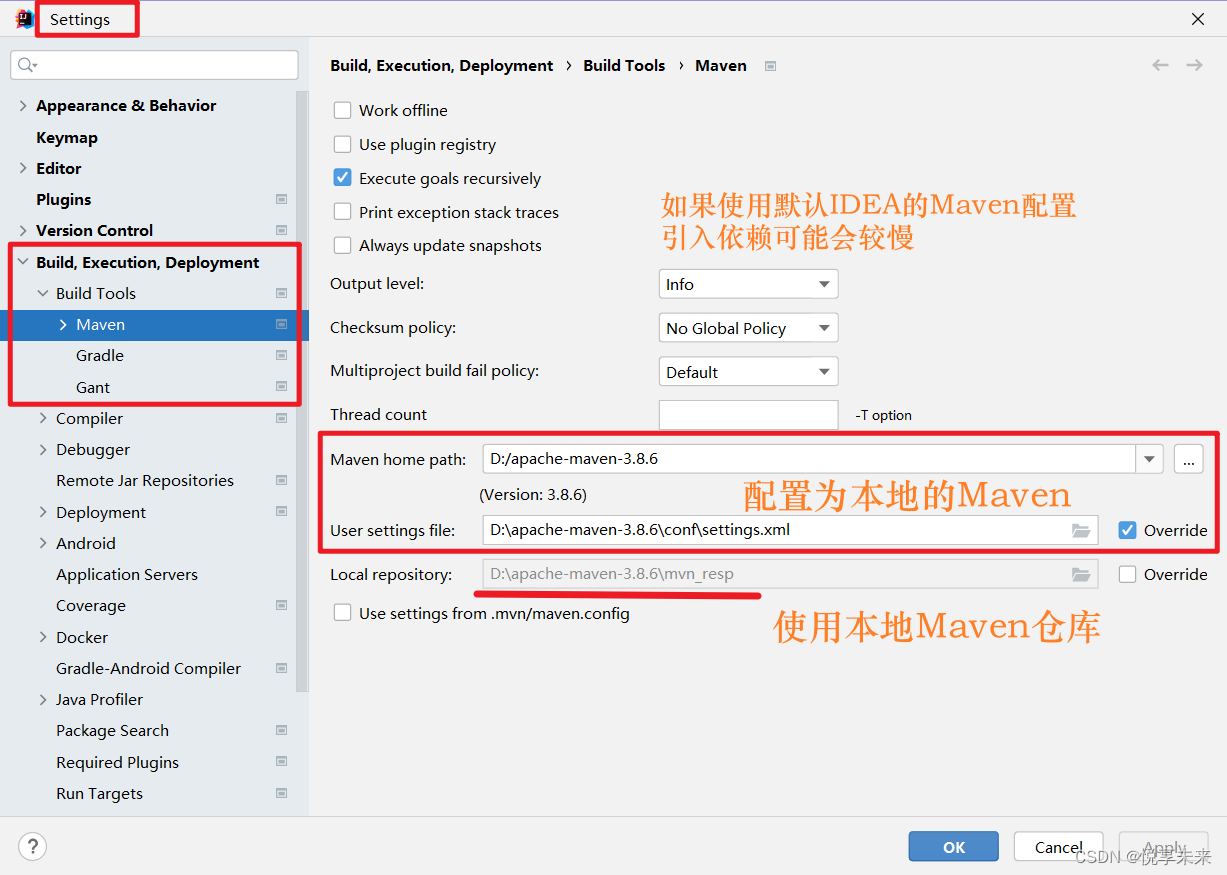Click the Cancel button
The image size is (1227, 875).
1059,847
